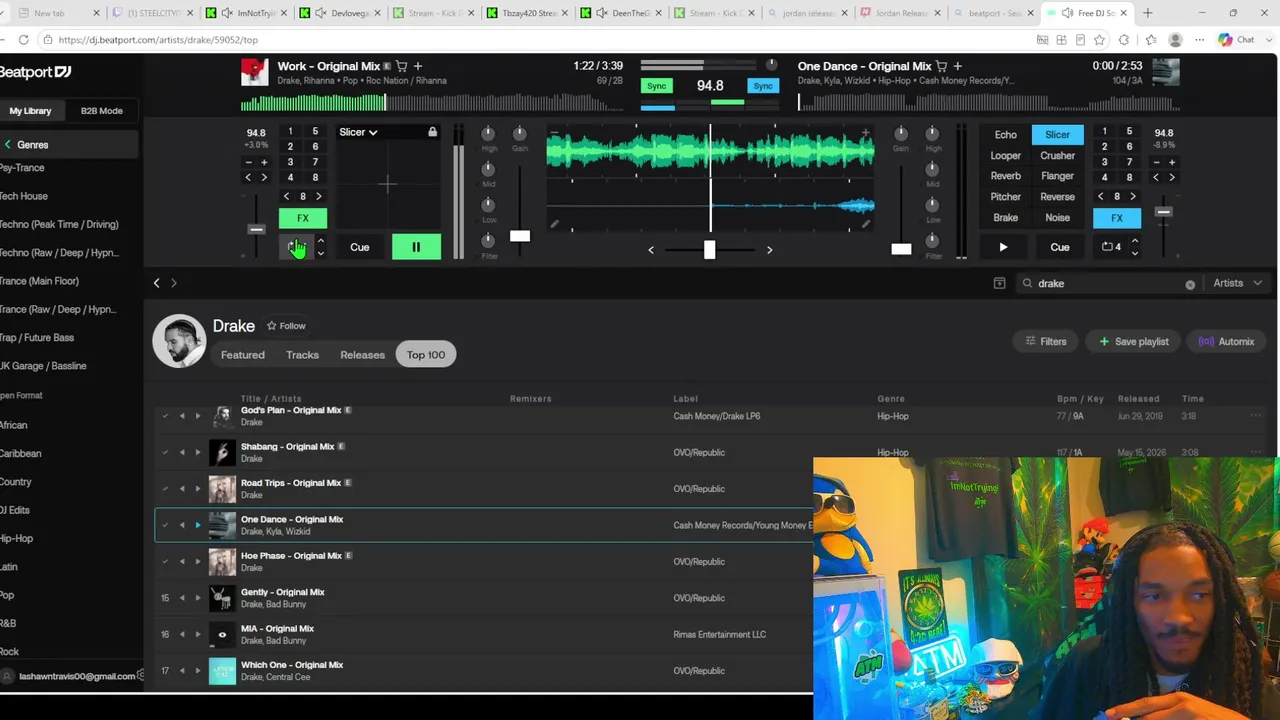Open the Filters button
The image size is (1280, 720).
[1046, 342]
